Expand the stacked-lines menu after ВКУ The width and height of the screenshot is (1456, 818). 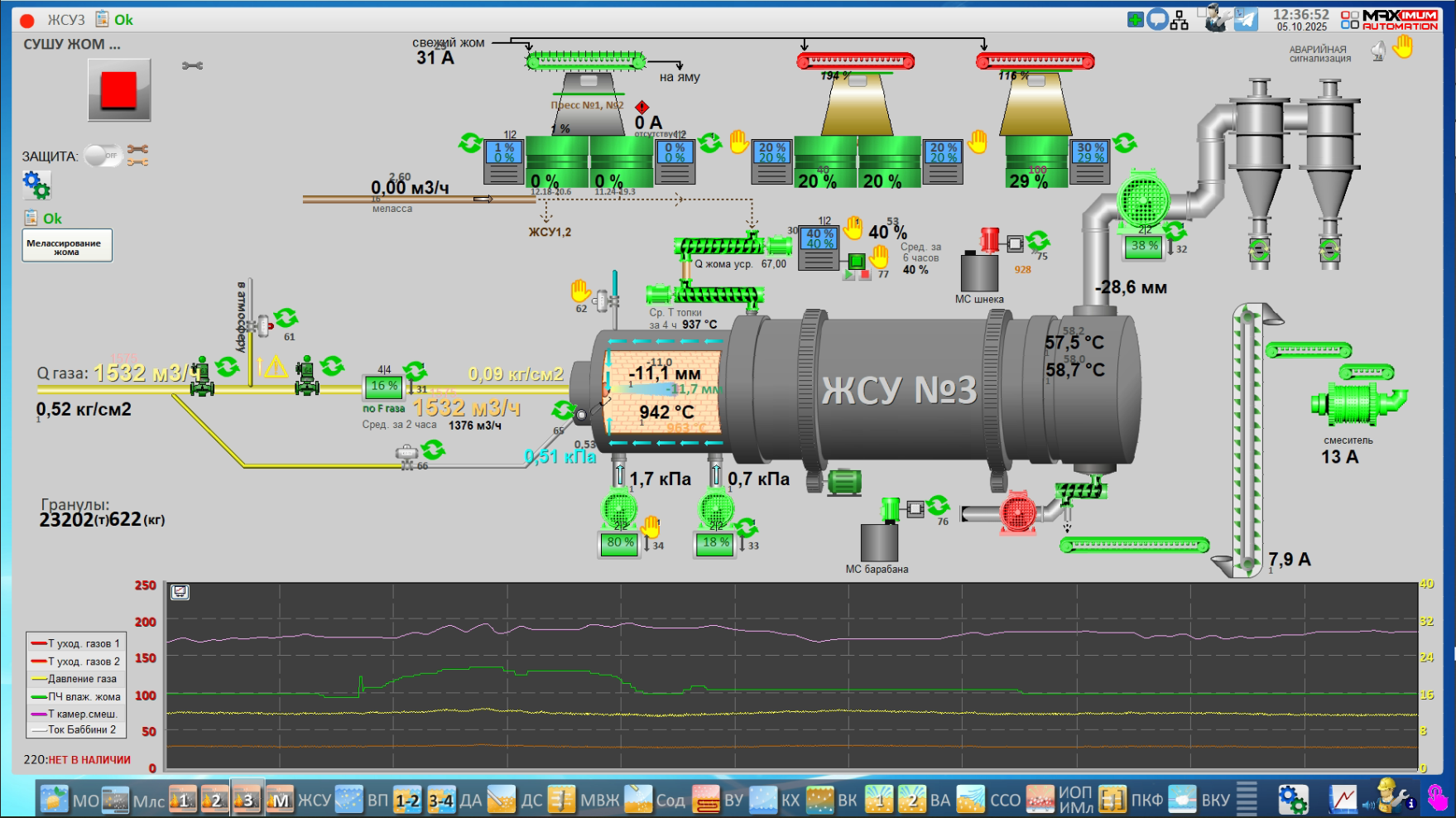point(1247,799)
